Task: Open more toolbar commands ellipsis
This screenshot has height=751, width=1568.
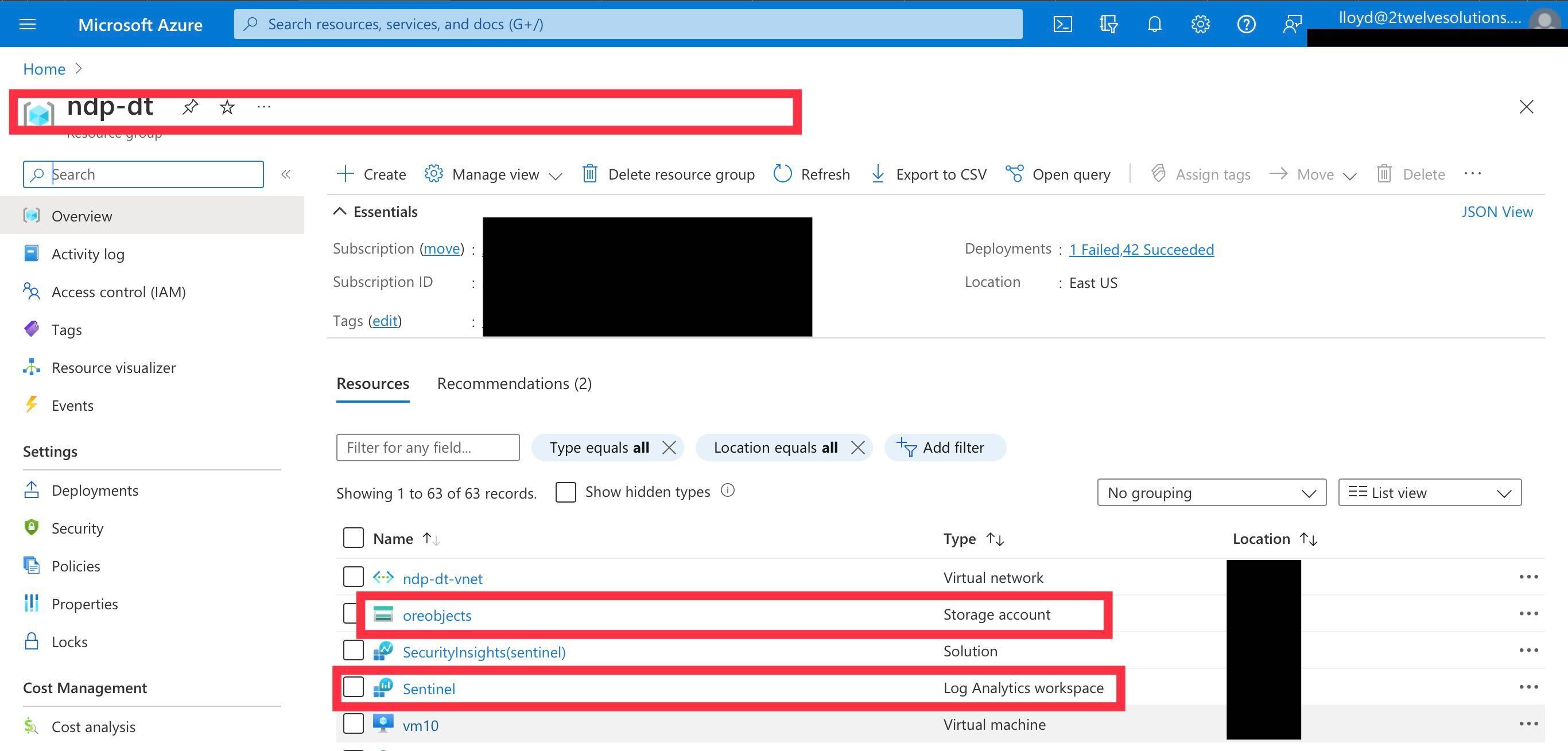Action: (x=1472, y=174)
